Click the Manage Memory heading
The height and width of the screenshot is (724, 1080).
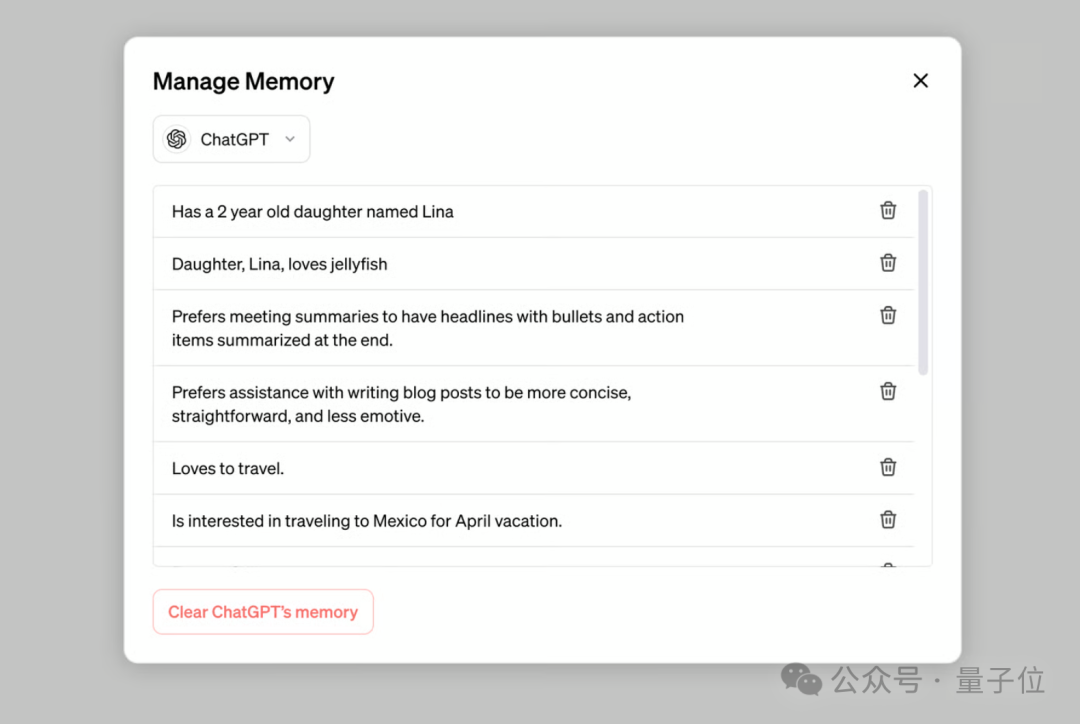(243, 82)
